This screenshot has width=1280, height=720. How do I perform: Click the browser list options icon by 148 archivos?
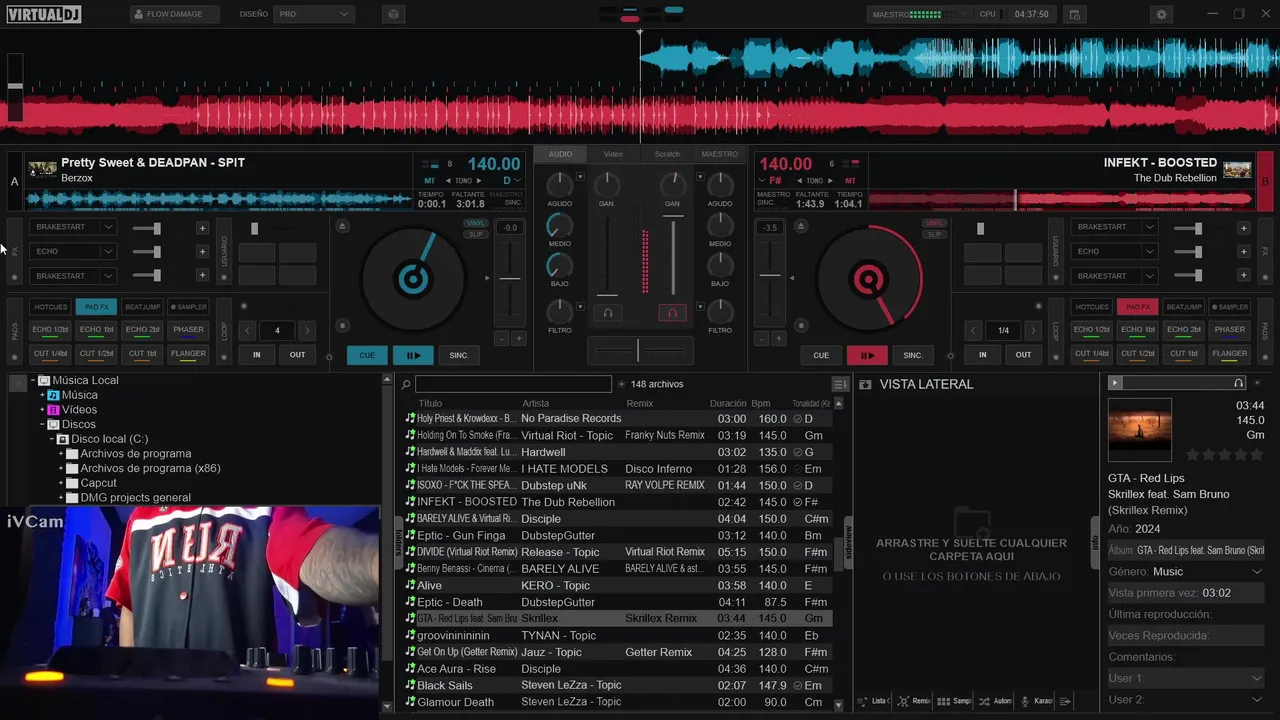click(x=839, y=384)
